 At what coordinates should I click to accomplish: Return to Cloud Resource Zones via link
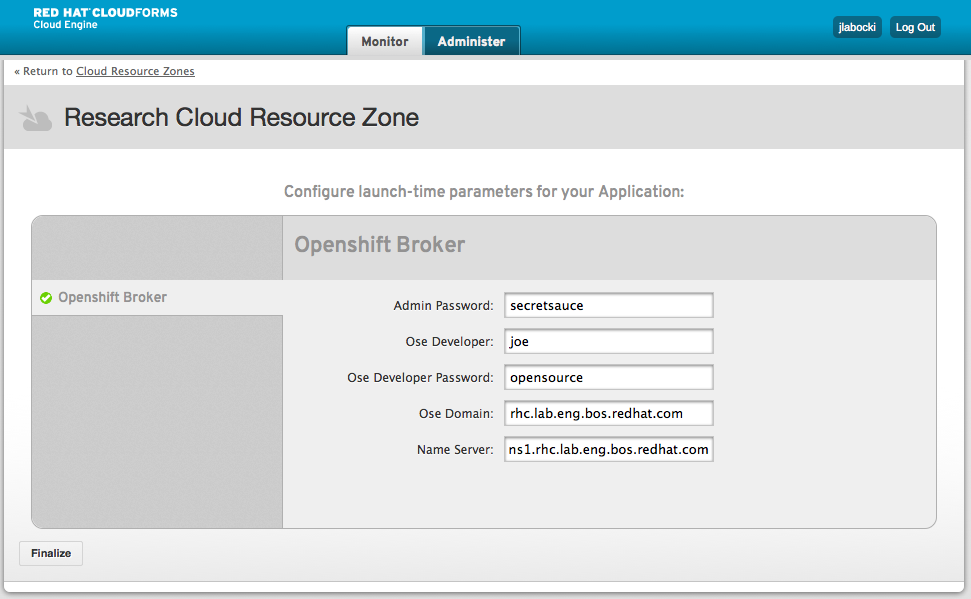point(135,72)
